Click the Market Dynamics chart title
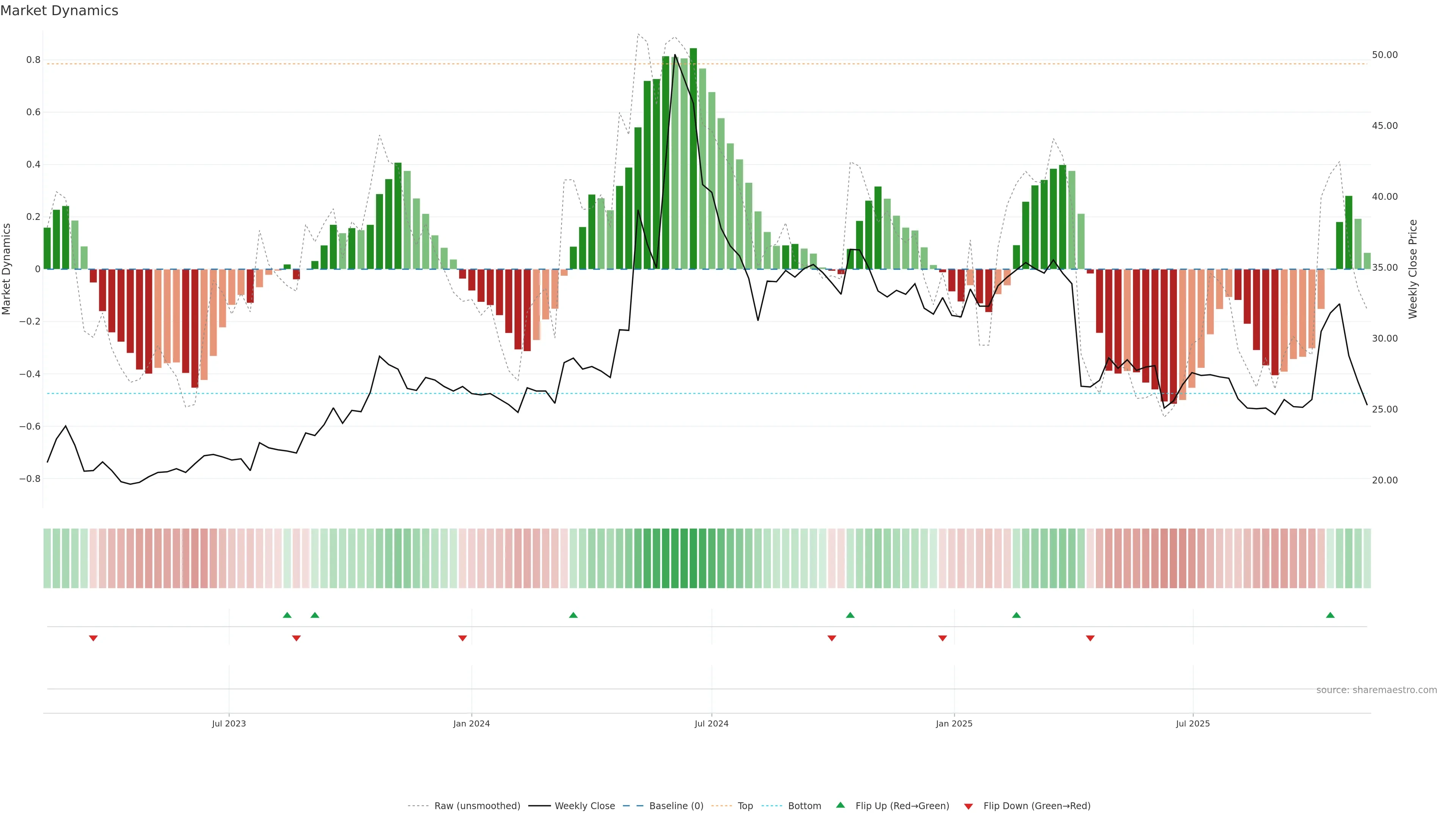Screen dimensions: 1456x819 [x=60, y=11]
